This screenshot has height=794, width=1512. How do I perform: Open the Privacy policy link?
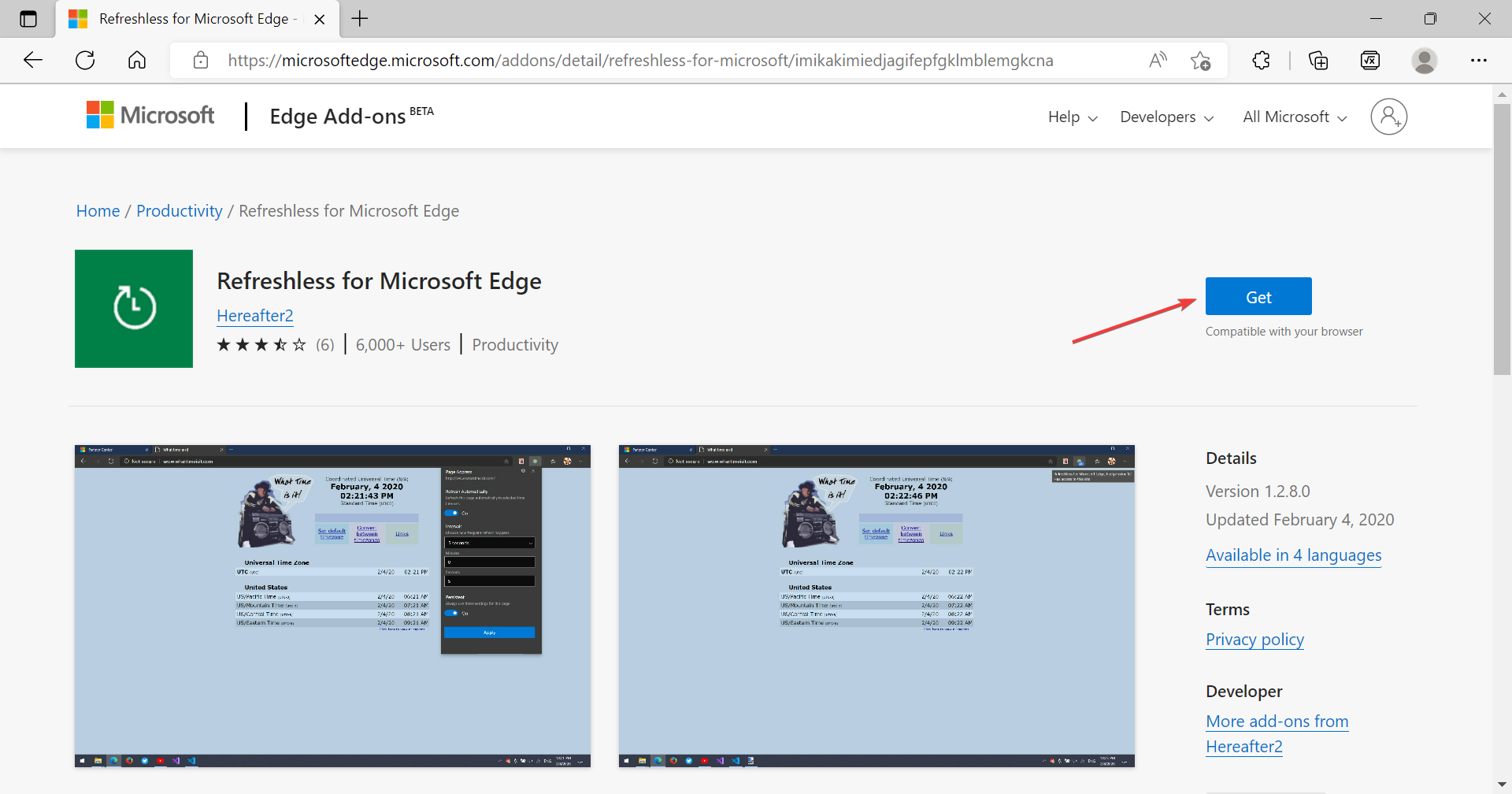[x=1255, y=640]
